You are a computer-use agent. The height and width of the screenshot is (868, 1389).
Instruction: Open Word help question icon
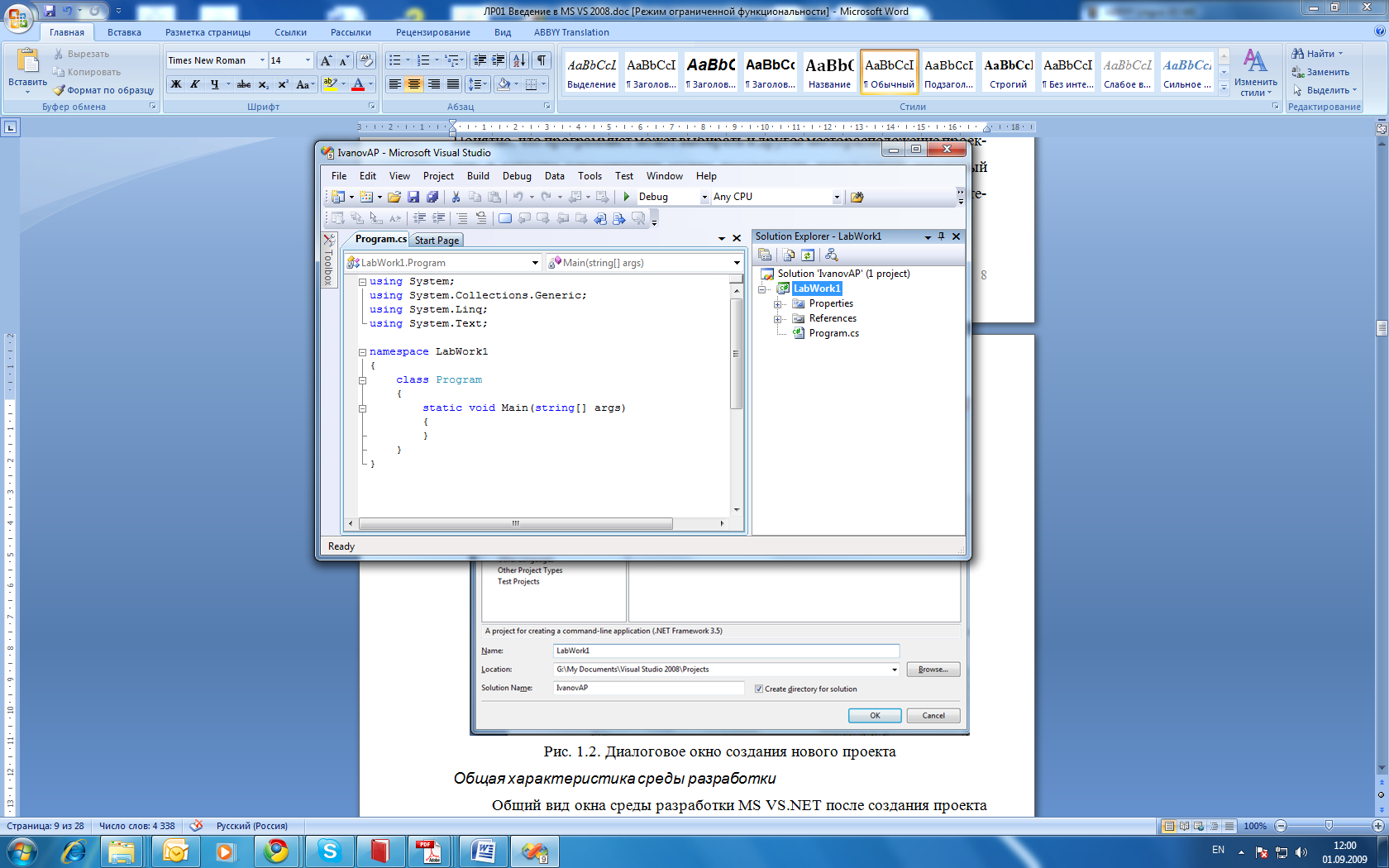point(1379,31)
